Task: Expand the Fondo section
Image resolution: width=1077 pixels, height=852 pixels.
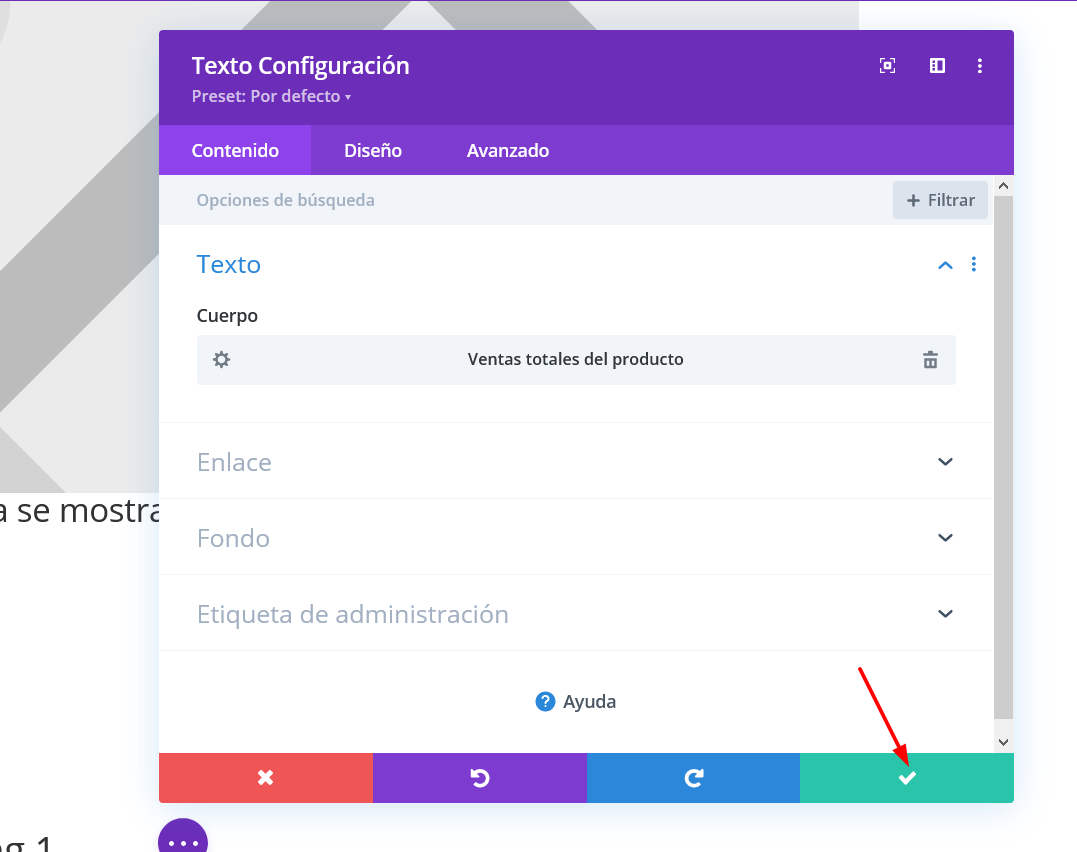Action: (x=576, y=538)
